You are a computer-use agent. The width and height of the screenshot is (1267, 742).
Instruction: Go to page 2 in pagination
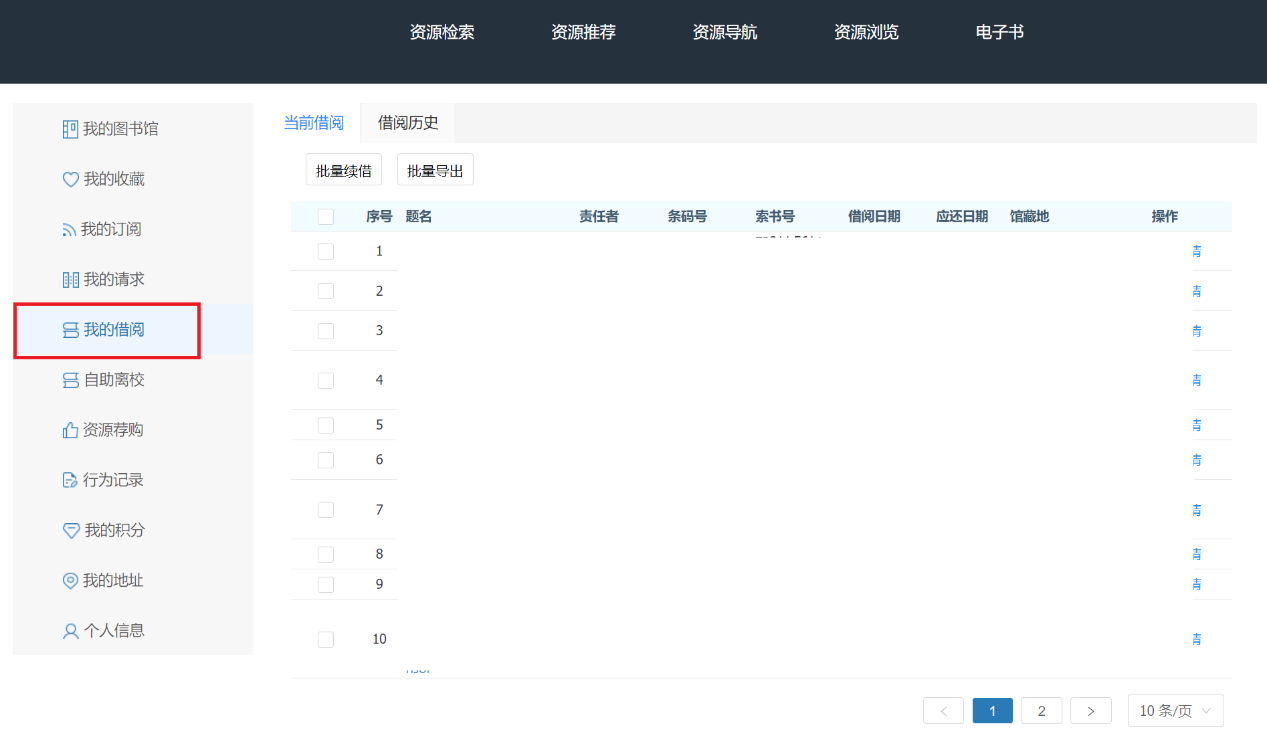click(x=1041, y=711)
